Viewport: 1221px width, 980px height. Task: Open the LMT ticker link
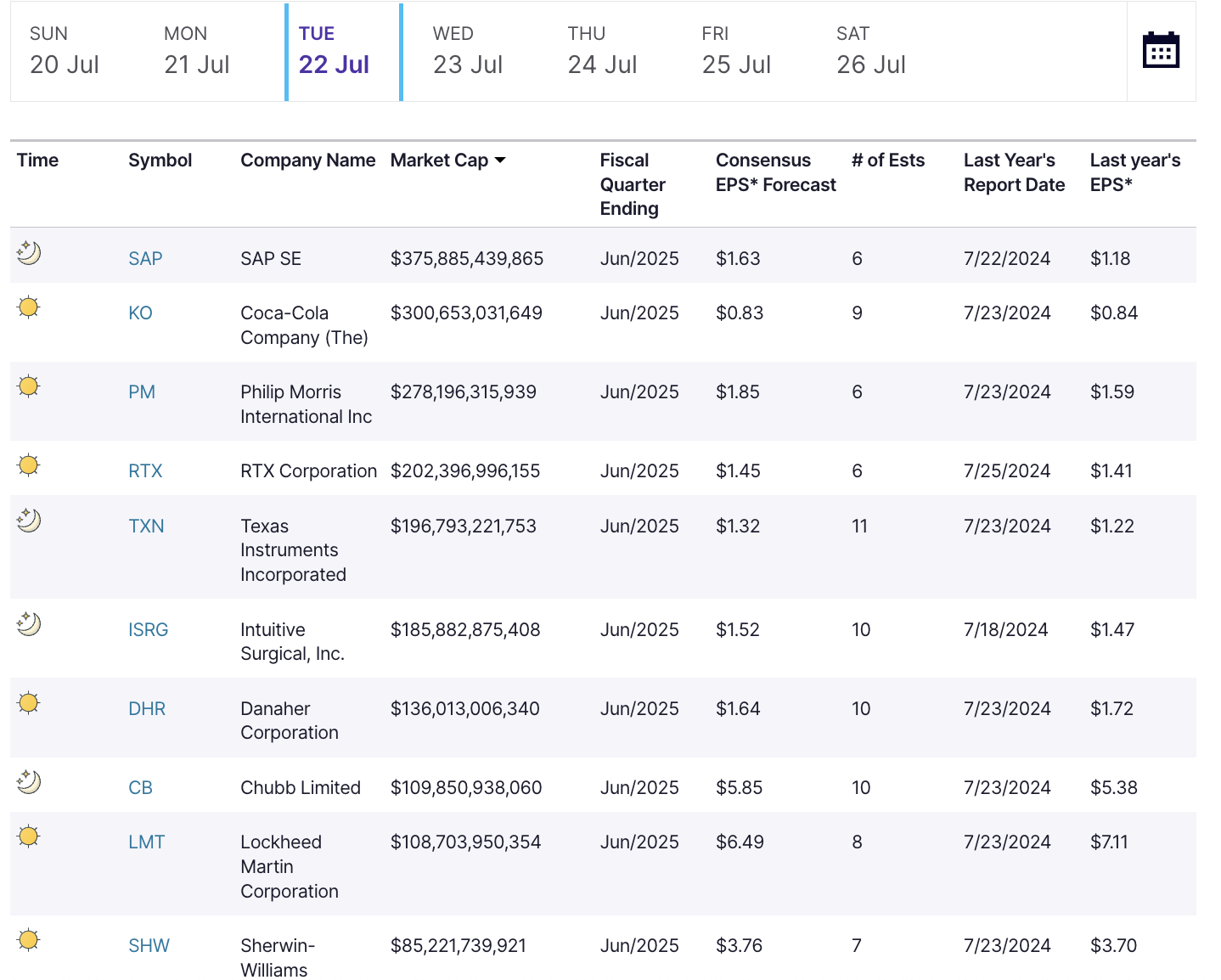pos(146,842)
